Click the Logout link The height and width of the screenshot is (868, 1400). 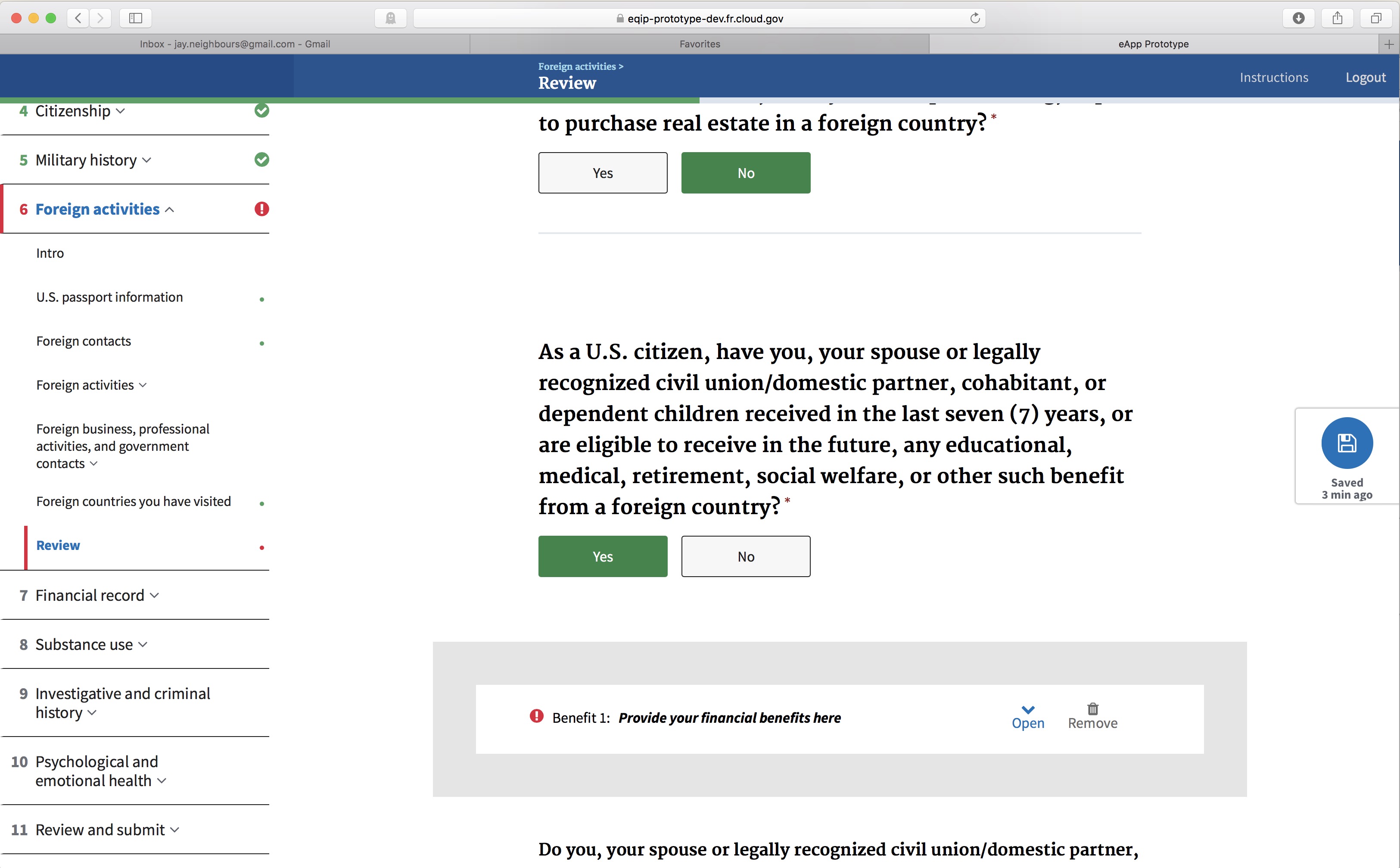(1365, 78)
